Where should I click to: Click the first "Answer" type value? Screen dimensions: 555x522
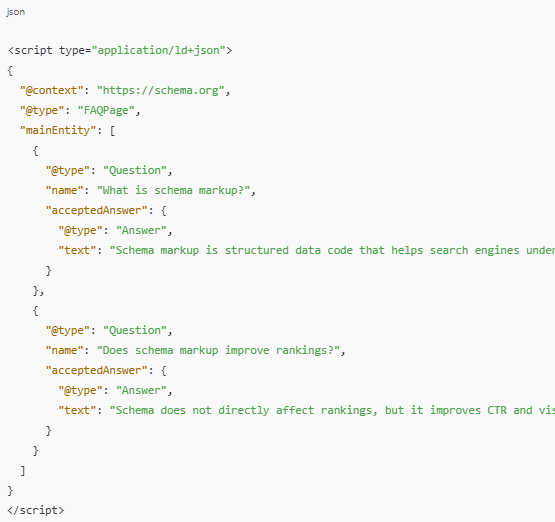click(x=141, y=230)
